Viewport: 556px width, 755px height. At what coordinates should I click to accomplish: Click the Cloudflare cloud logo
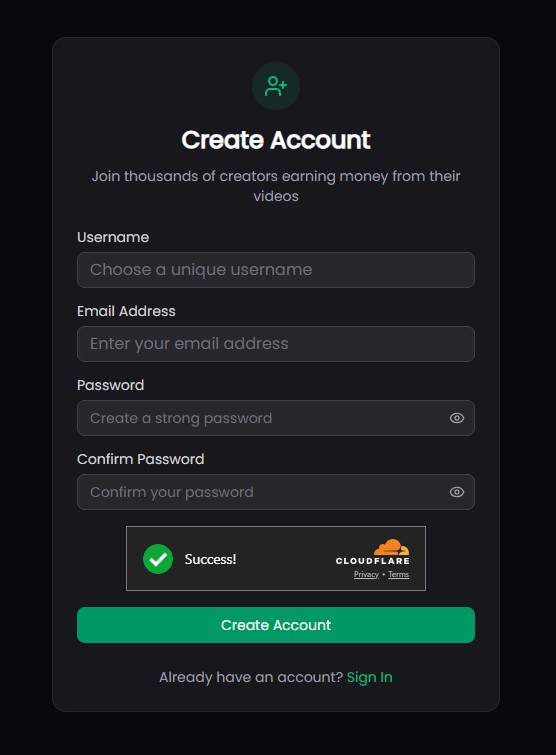391,547
